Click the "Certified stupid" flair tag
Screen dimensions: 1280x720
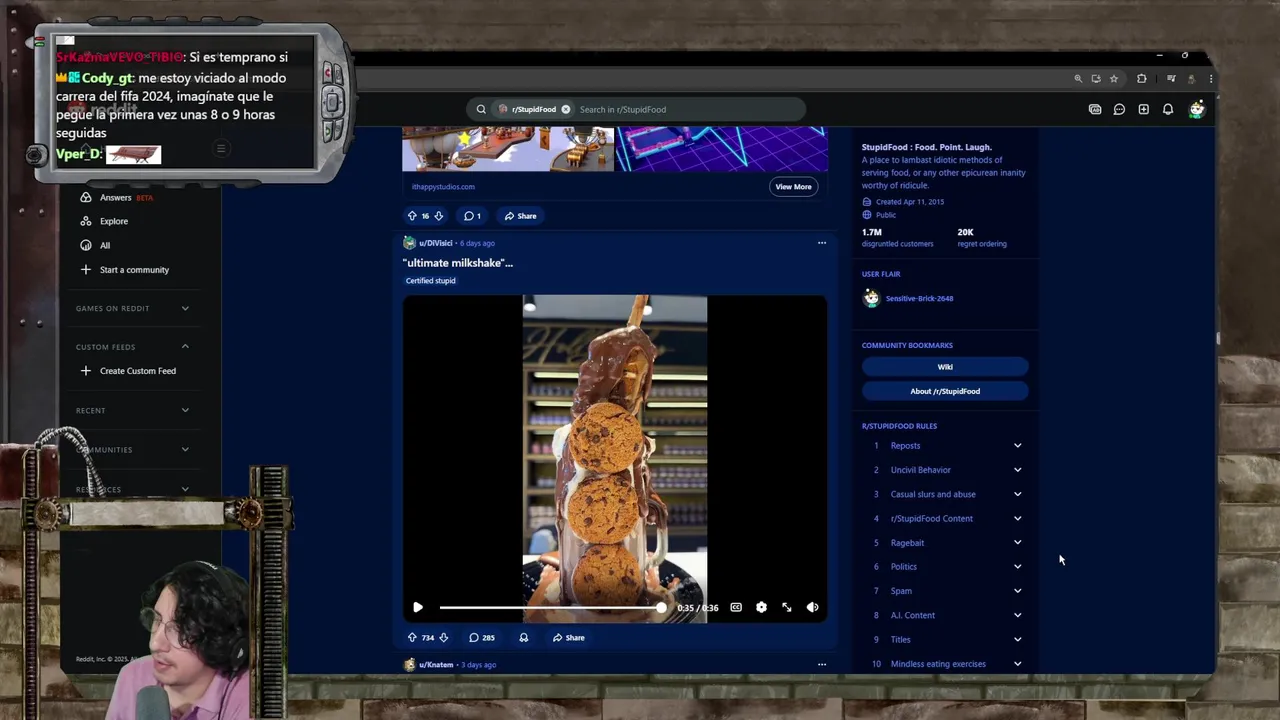tap(430, 281)
